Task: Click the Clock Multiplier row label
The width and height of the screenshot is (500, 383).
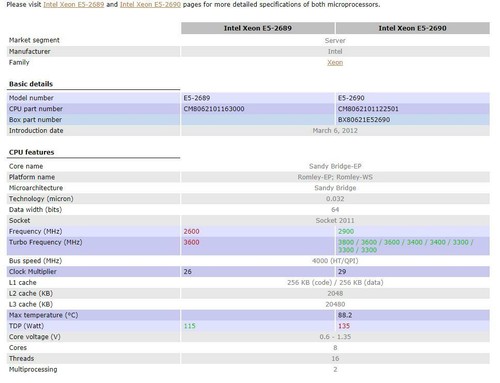Action: (33, 272)
